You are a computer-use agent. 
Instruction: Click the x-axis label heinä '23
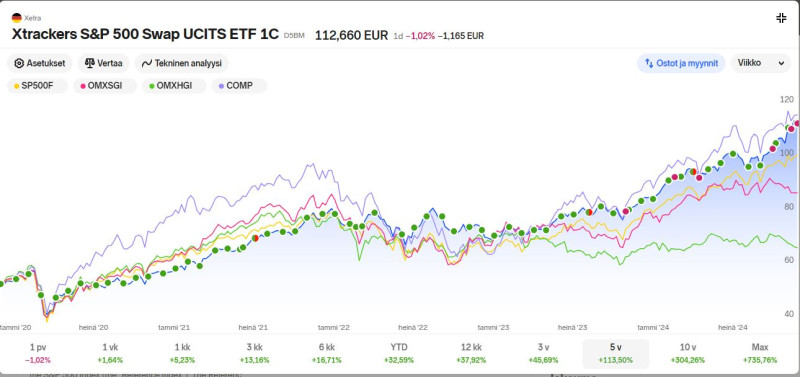click(x=573, y=328)
